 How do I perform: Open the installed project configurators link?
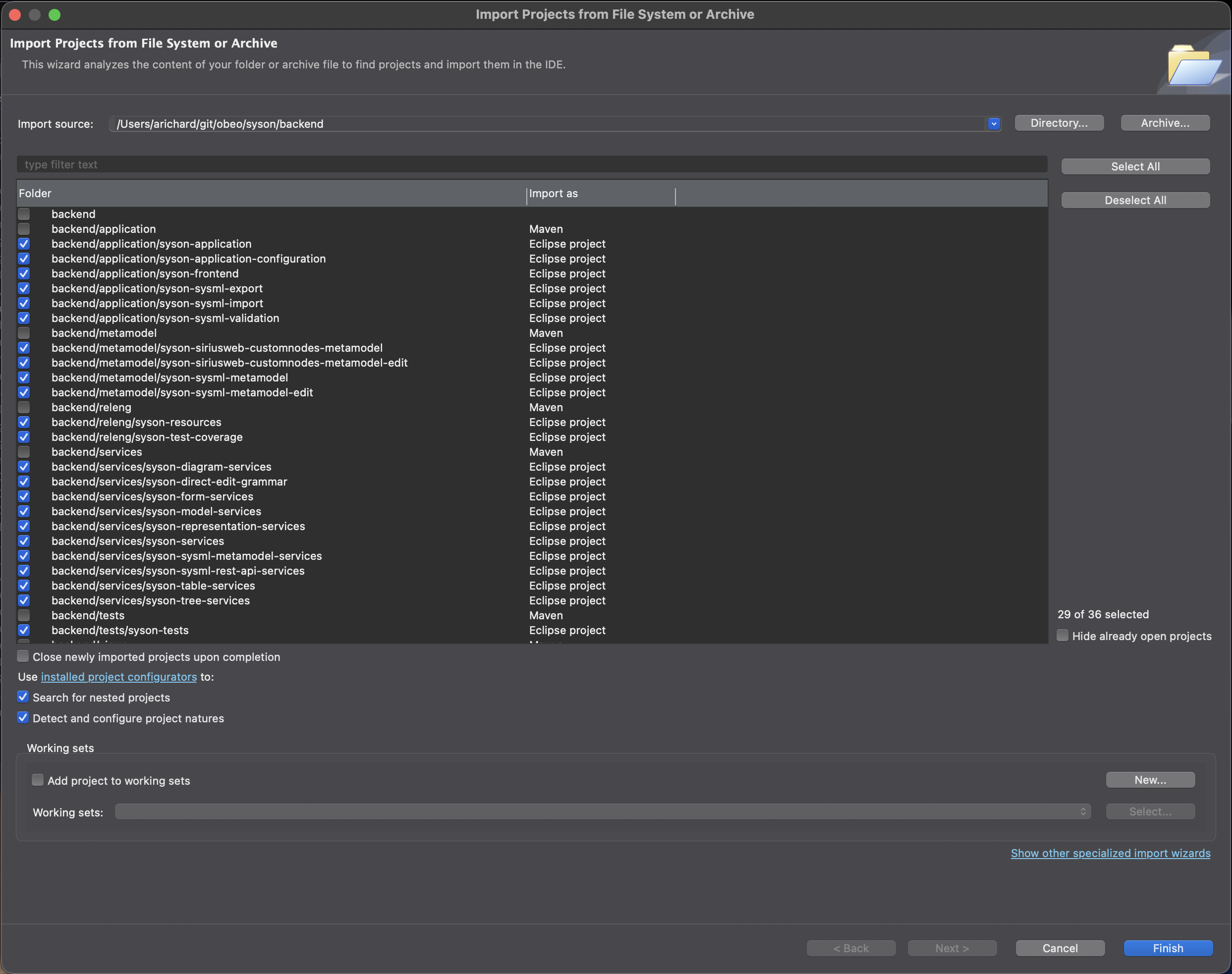click(x=118, y=677)
